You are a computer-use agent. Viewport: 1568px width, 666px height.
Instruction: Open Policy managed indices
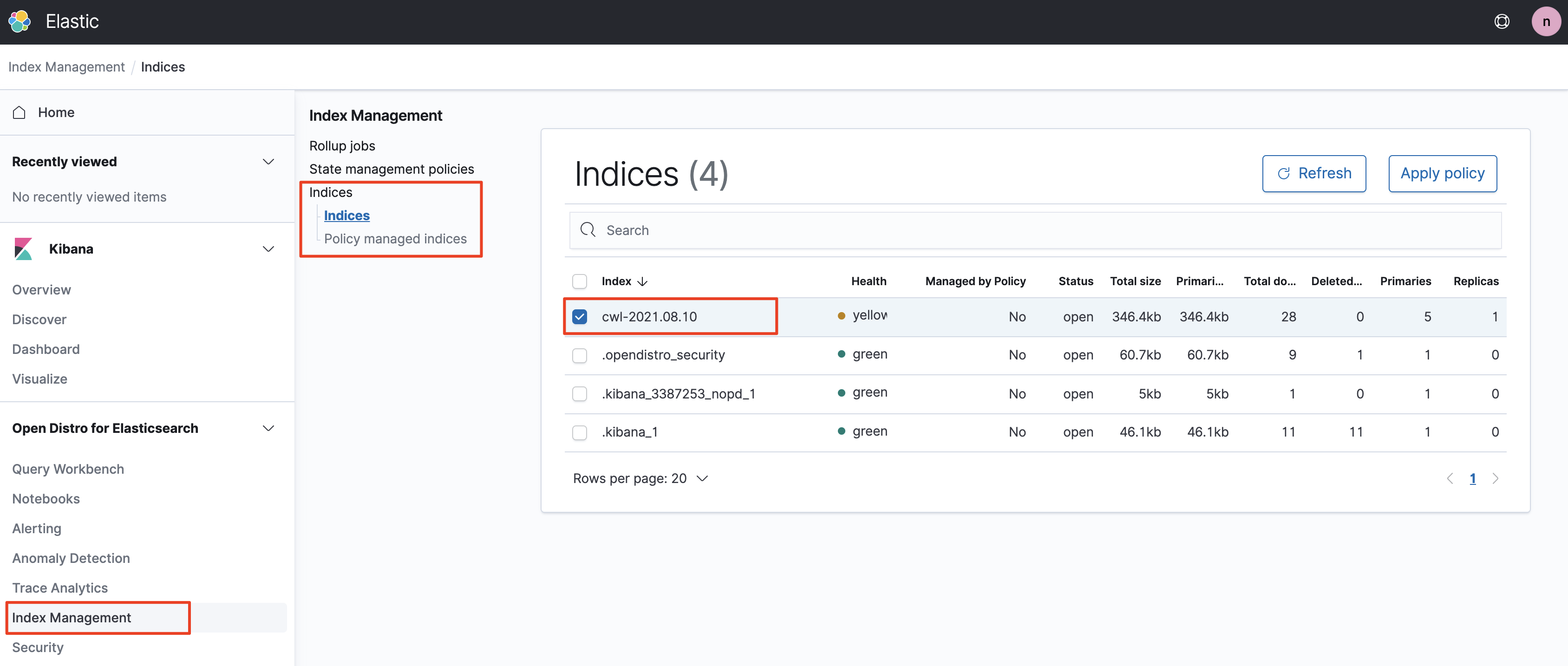point(395,239)
